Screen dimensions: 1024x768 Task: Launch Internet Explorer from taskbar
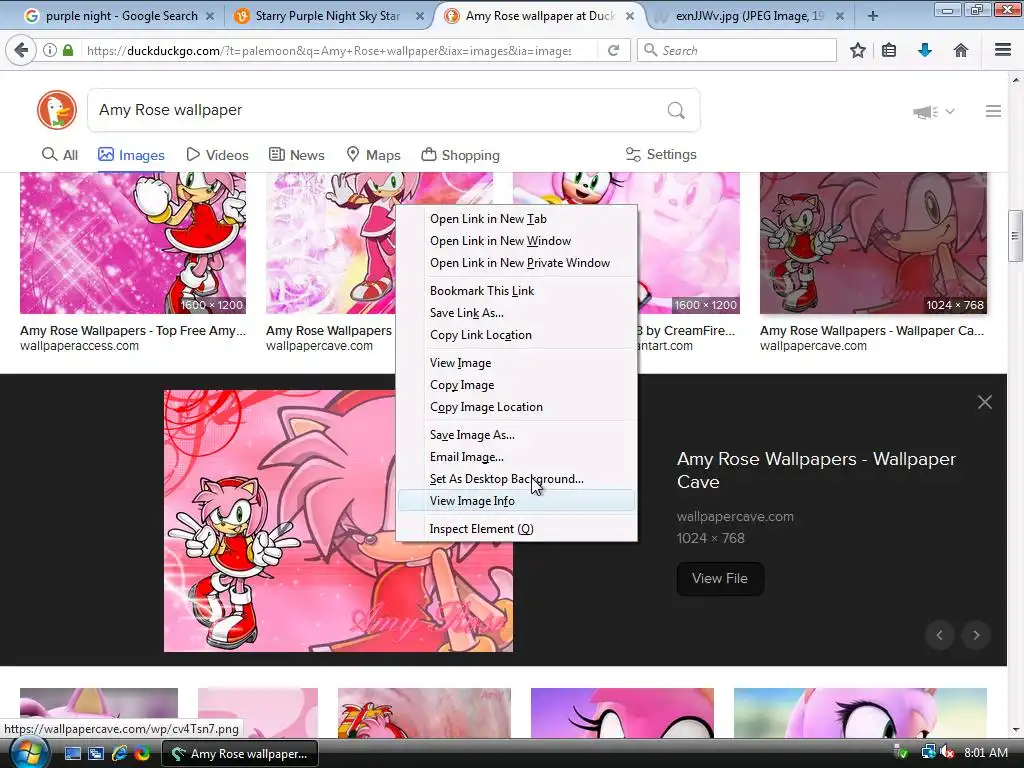coord(119,754)
